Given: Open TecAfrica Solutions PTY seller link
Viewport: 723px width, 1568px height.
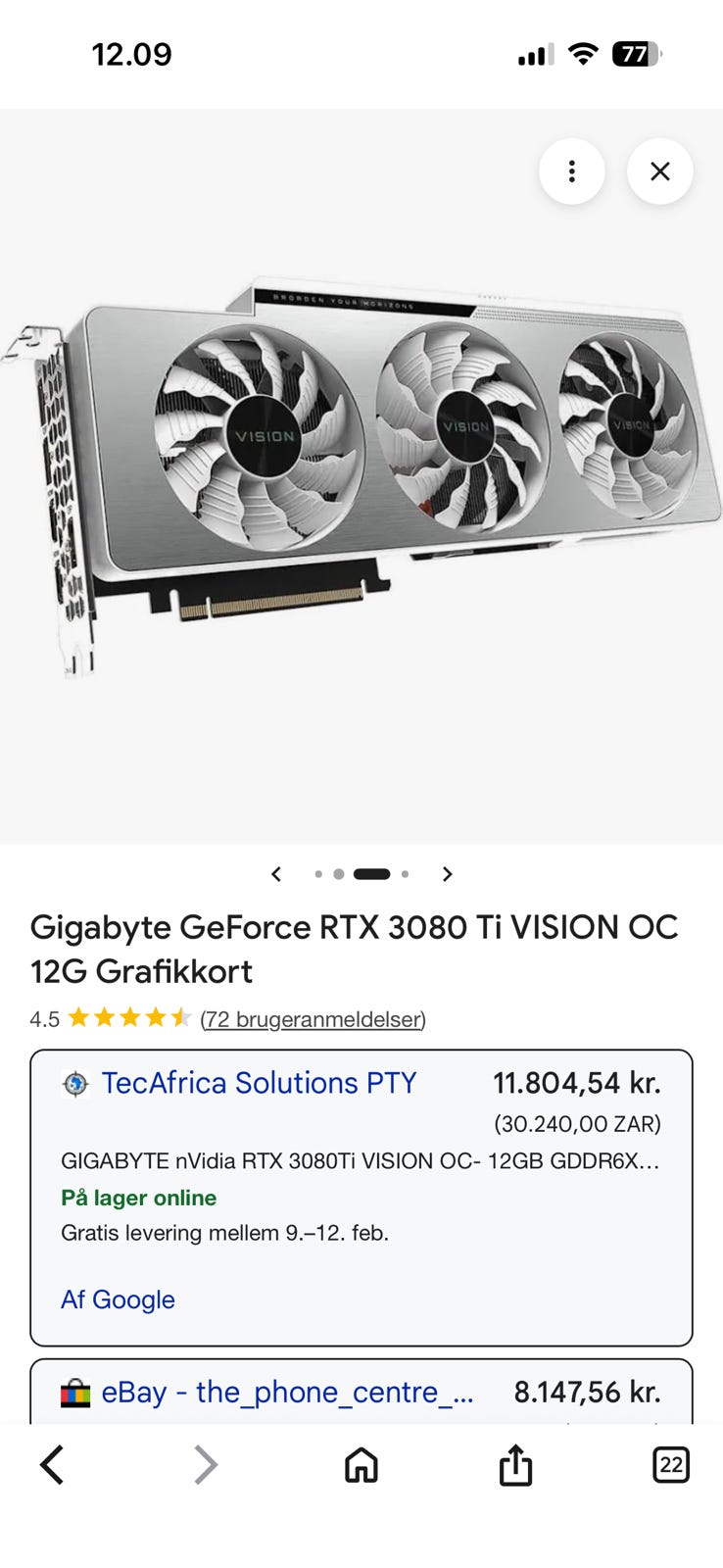Looking at the screenshot, I should [x=260, y=1083].
